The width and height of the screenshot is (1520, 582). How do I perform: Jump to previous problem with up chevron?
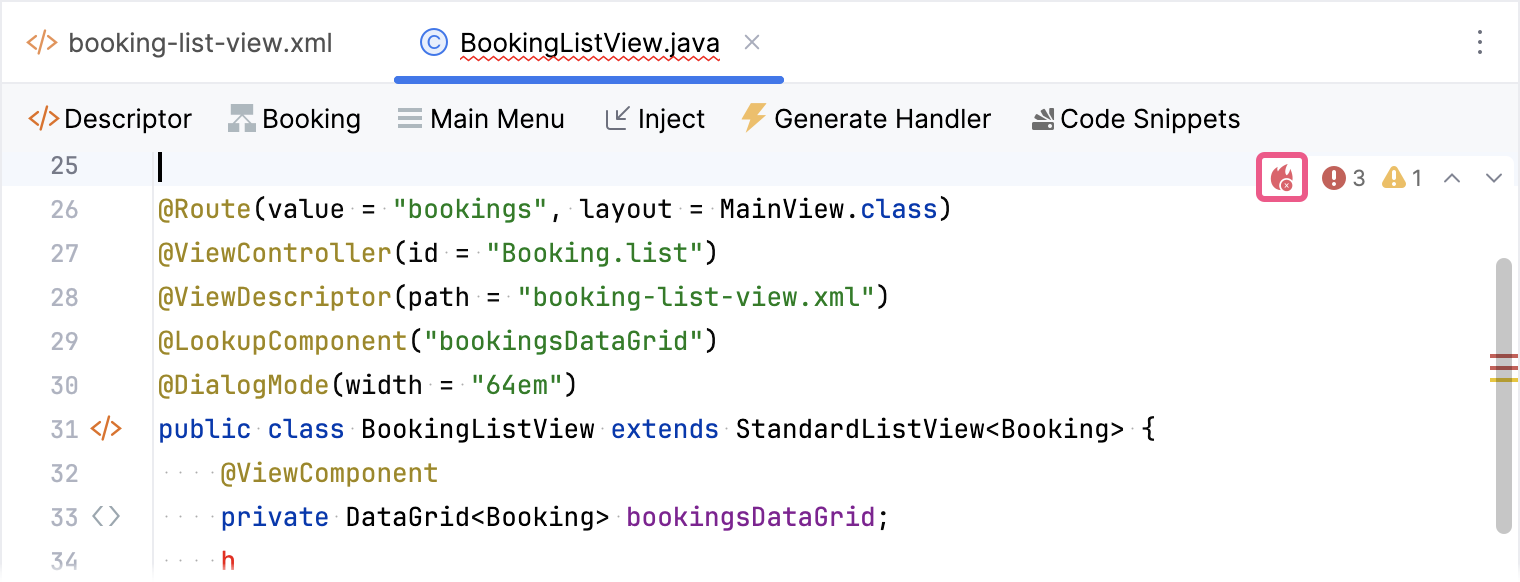(1453, 178)
